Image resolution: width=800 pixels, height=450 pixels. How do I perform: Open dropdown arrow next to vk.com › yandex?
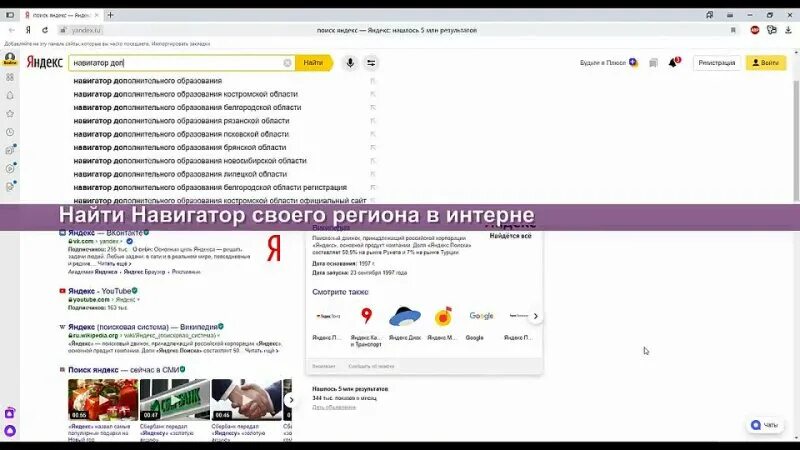[122, 241]
